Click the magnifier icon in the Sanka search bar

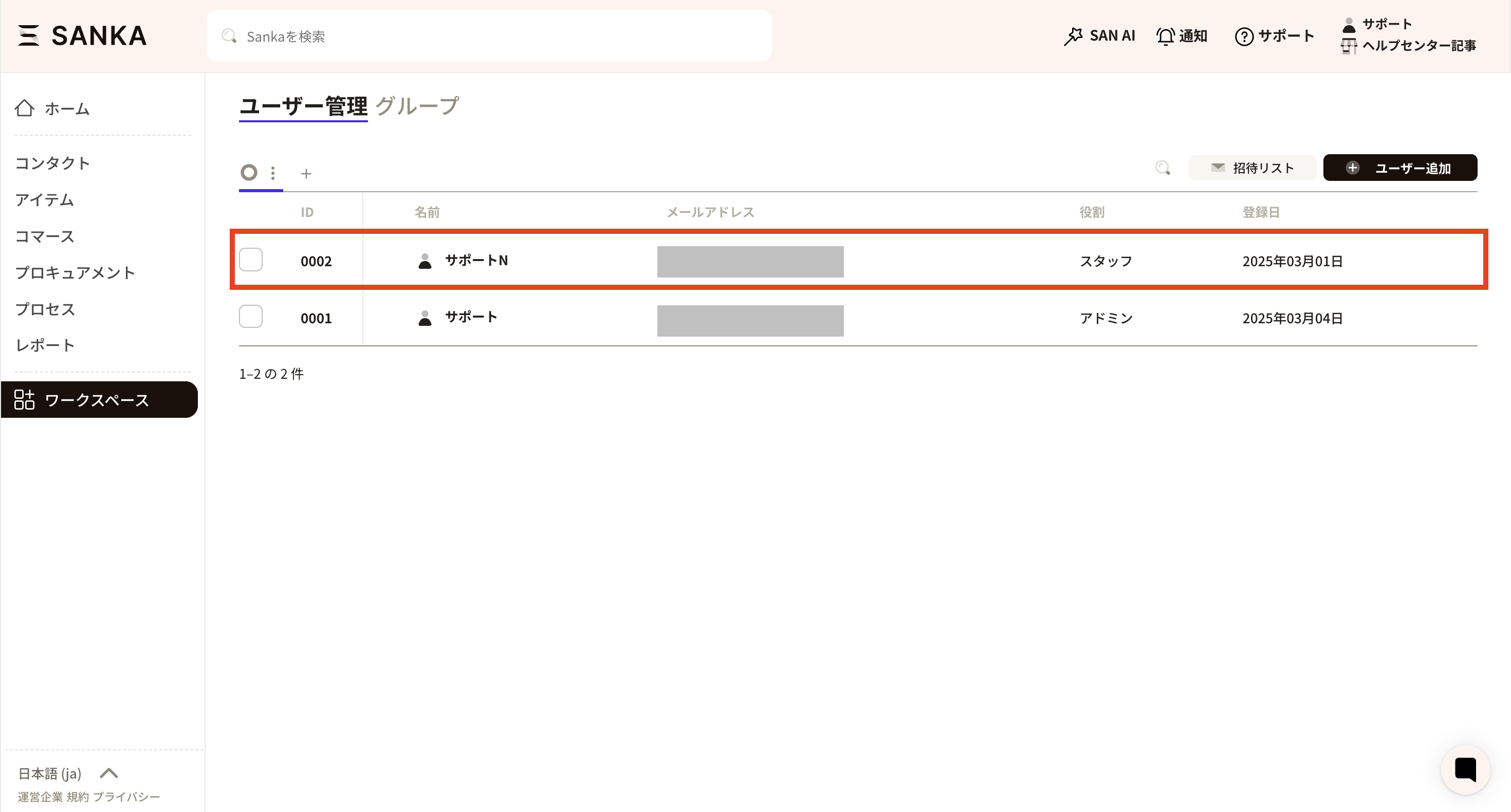point(229,36)
